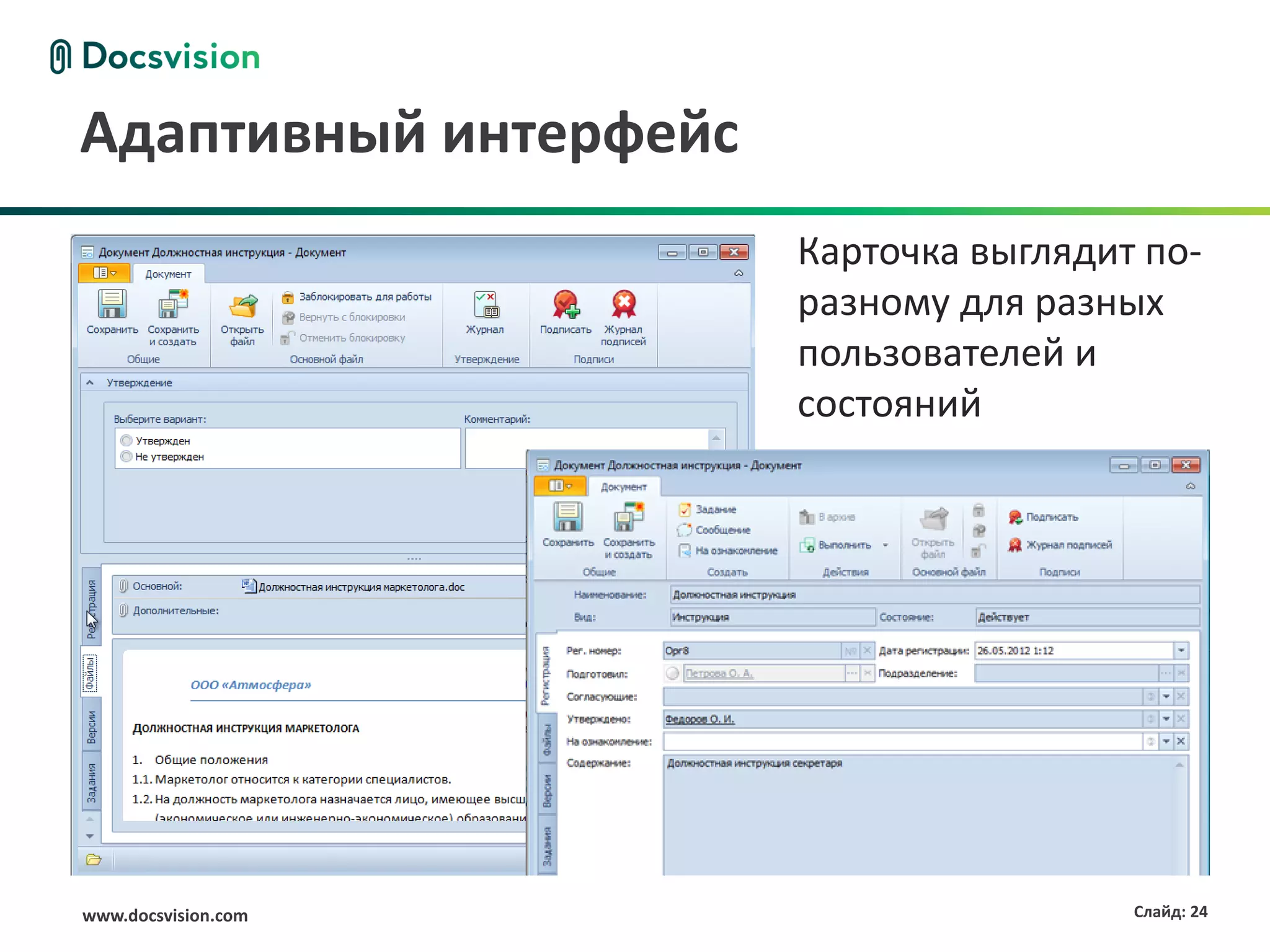
Task: Open the Утверждено dropdown arrow
Action: (1166, 719)
